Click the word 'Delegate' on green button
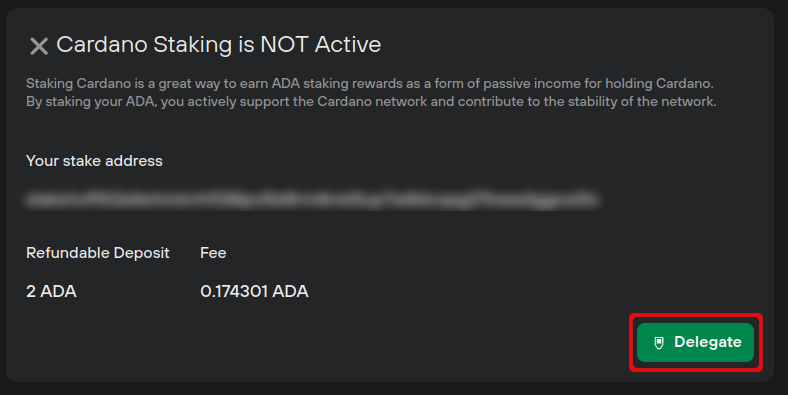Viewport: 788px width, 395px height. tap(708, 342)
